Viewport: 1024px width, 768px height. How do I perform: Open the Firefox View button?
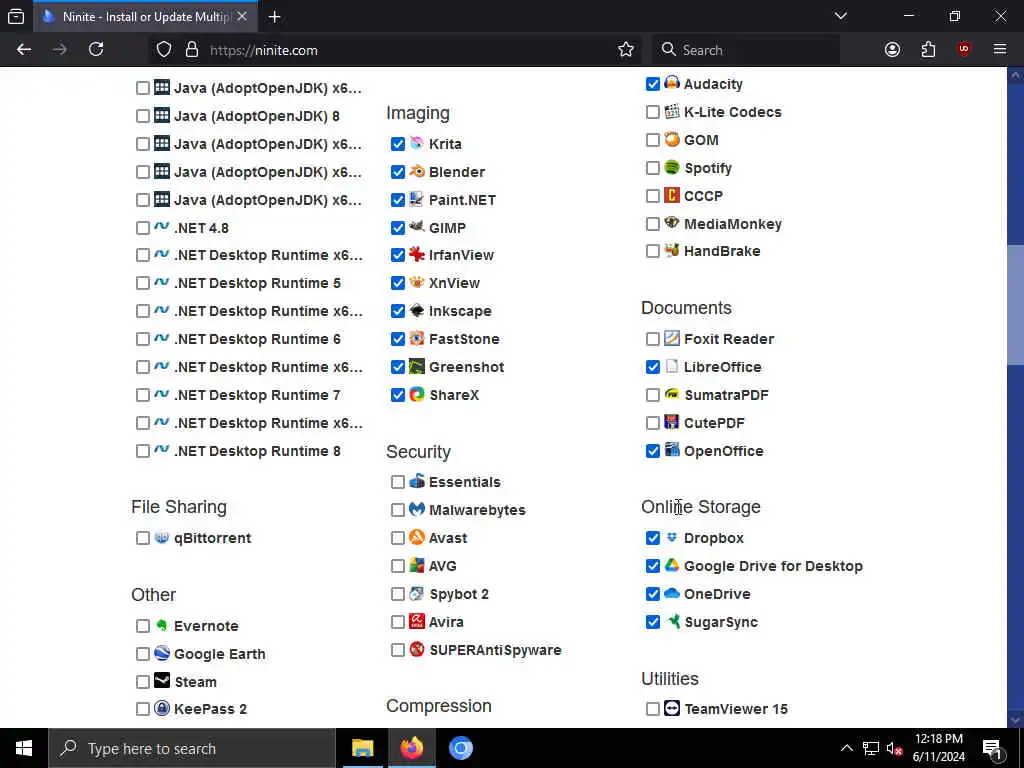click(16, 17)
